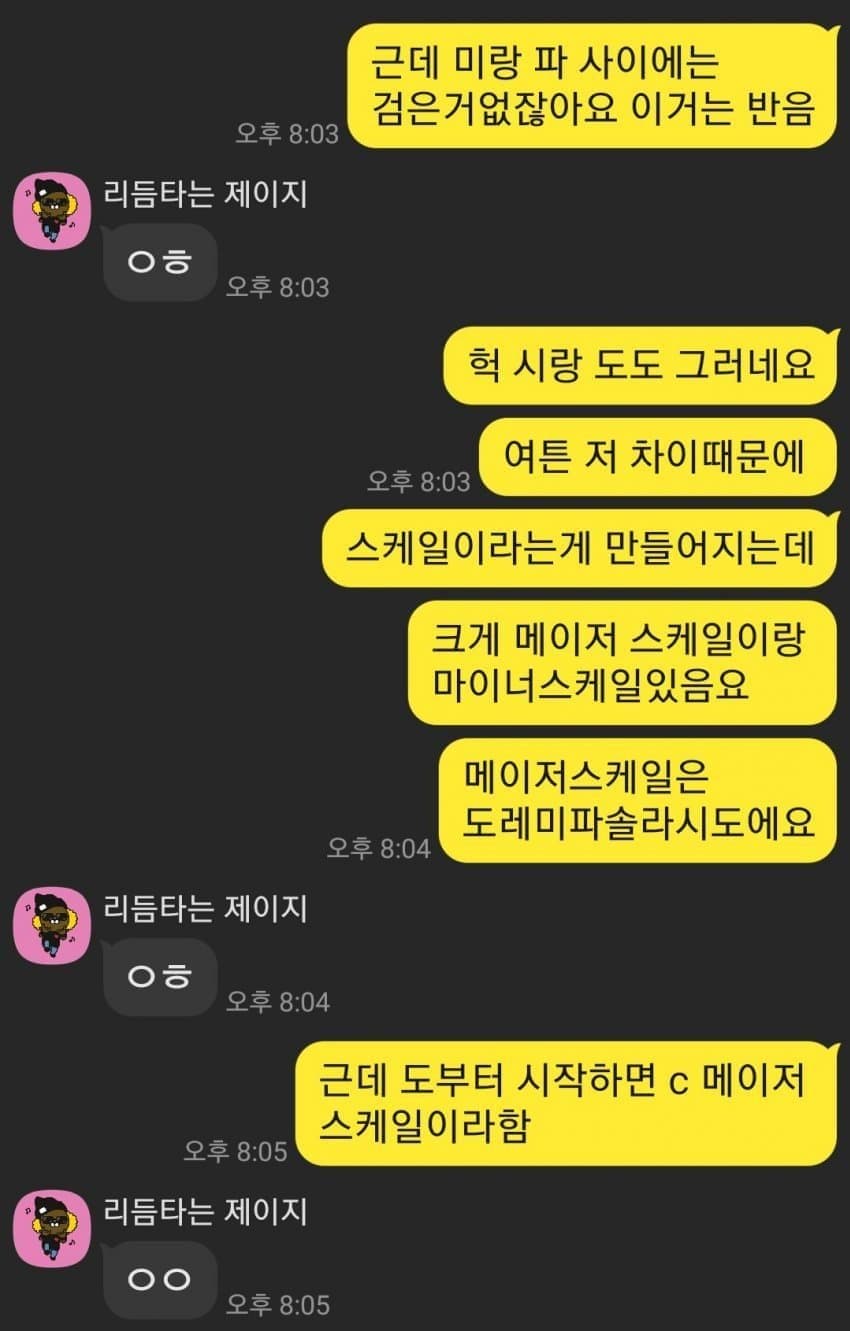Tap name 리듬타는 제이지 above the 8:04 ㅇㅎ reply
The image size is (850, 1331).
pyautogui.click(x=205, y=908)
